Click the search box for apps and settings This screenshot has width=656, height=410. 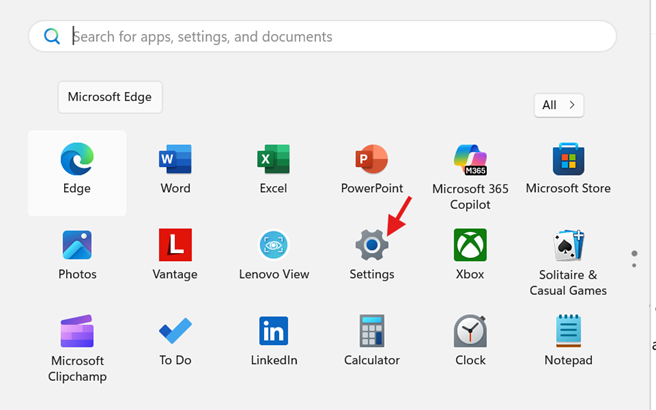click(x=330, y=37)
